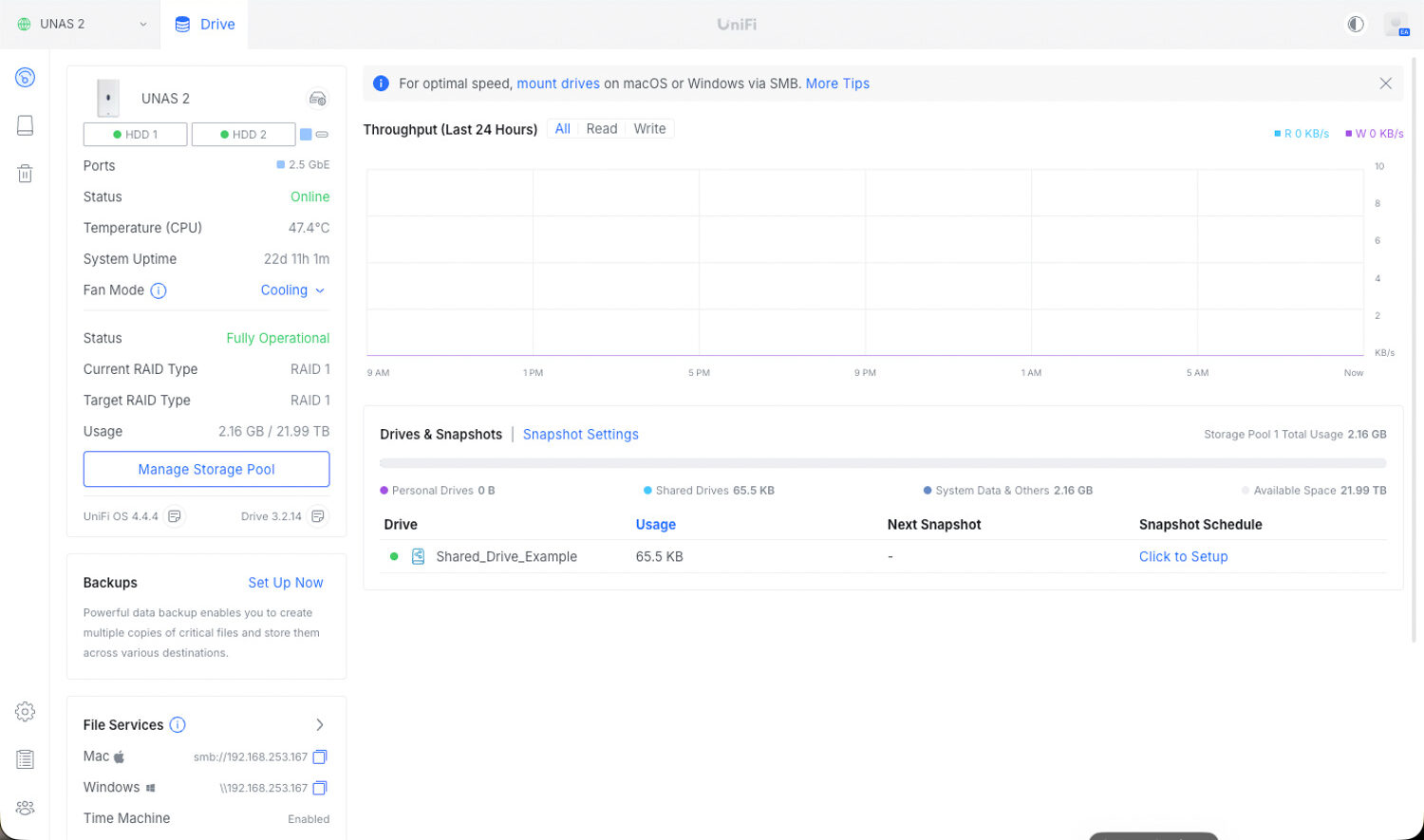Open UniFi OS 4.4.4 release notes icon
1424x840 pixels.
coord(175,516)
